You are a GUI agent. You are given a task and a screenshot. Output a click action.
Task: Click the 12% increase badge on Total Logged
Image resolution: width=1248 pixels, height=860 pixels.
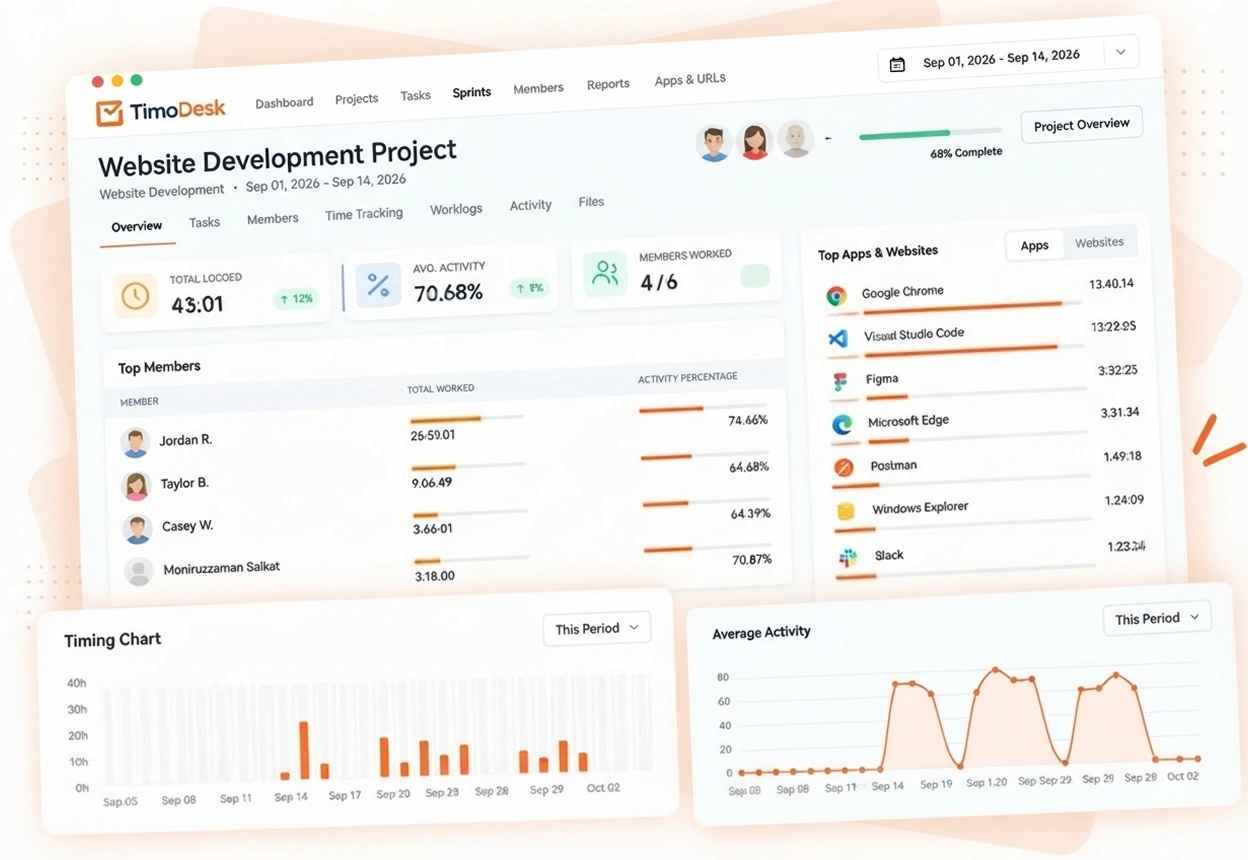[296, 298]
